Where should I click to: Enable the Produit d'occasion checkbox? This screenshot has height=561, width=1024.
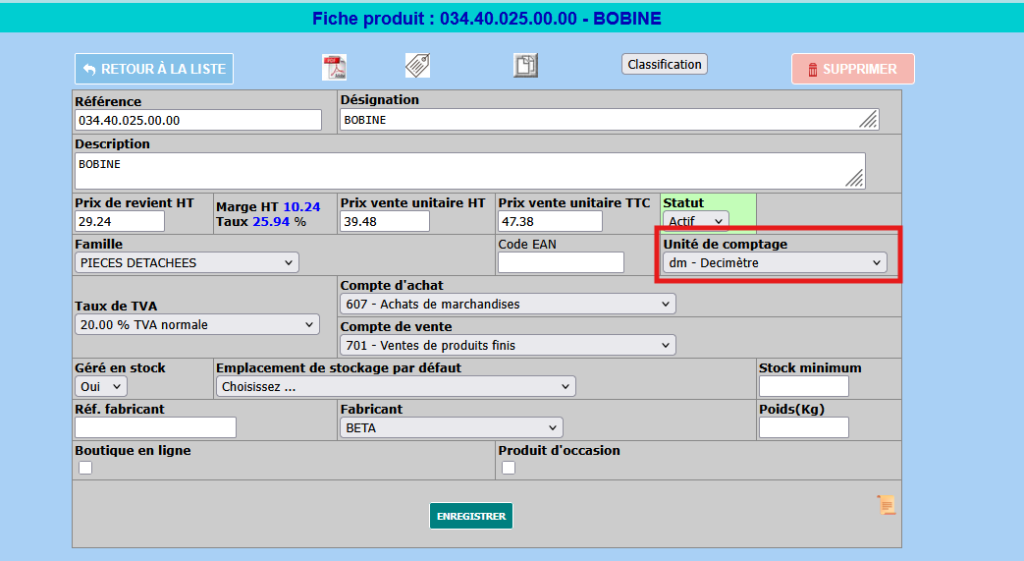coord(509,468)
